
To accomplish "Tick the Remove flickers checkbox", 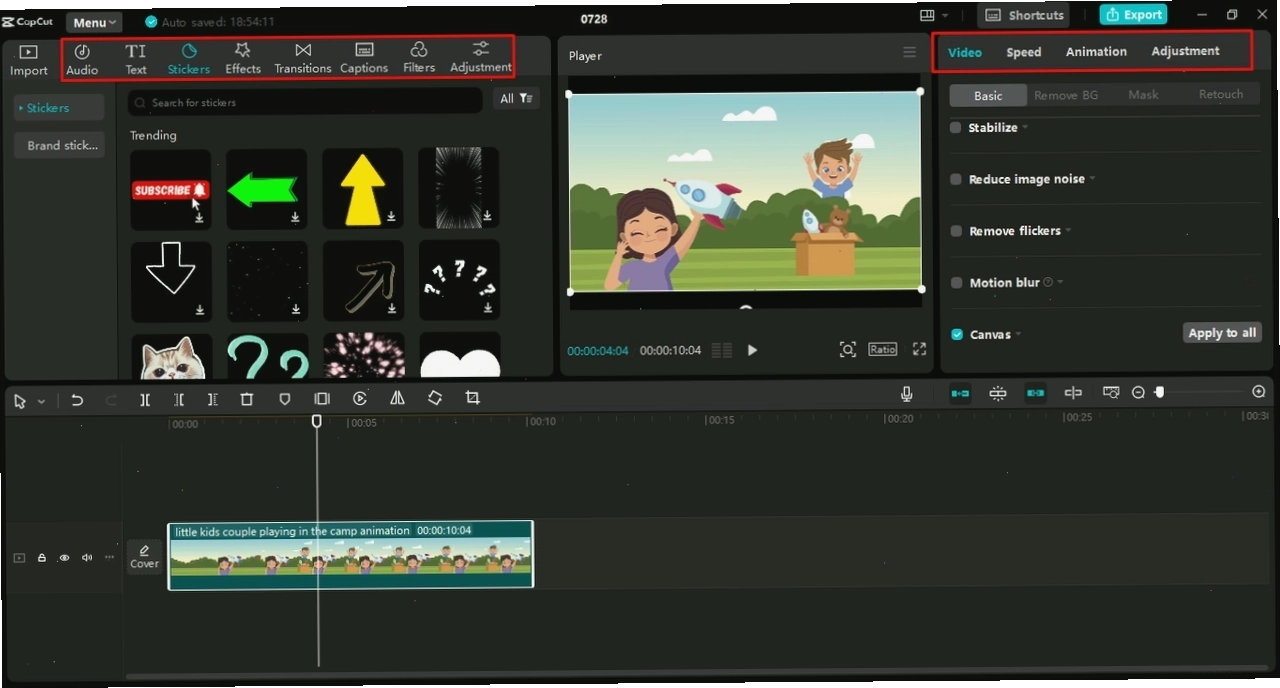I will [x=956, y=231].
